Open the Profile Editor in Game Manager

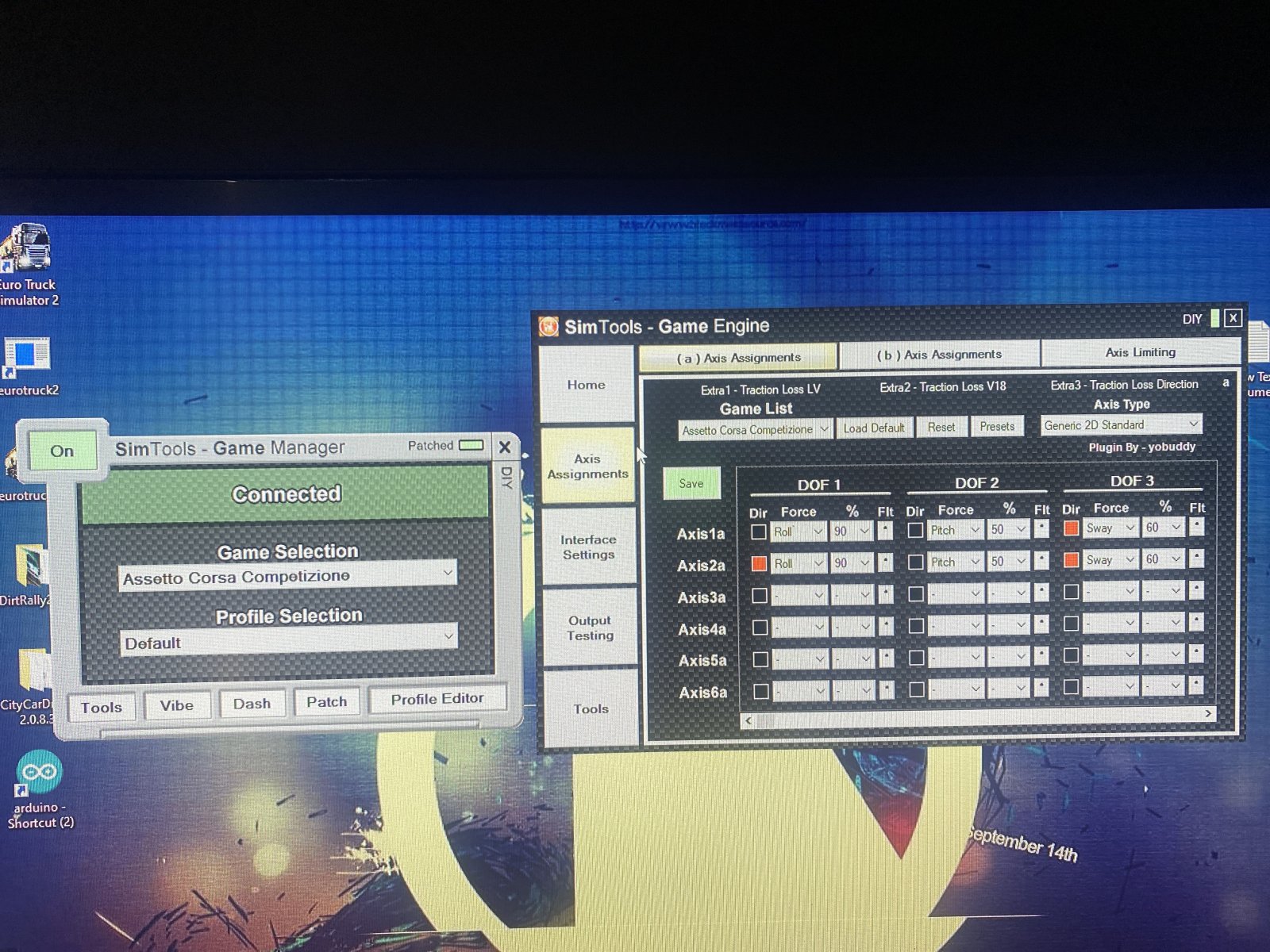437,698
